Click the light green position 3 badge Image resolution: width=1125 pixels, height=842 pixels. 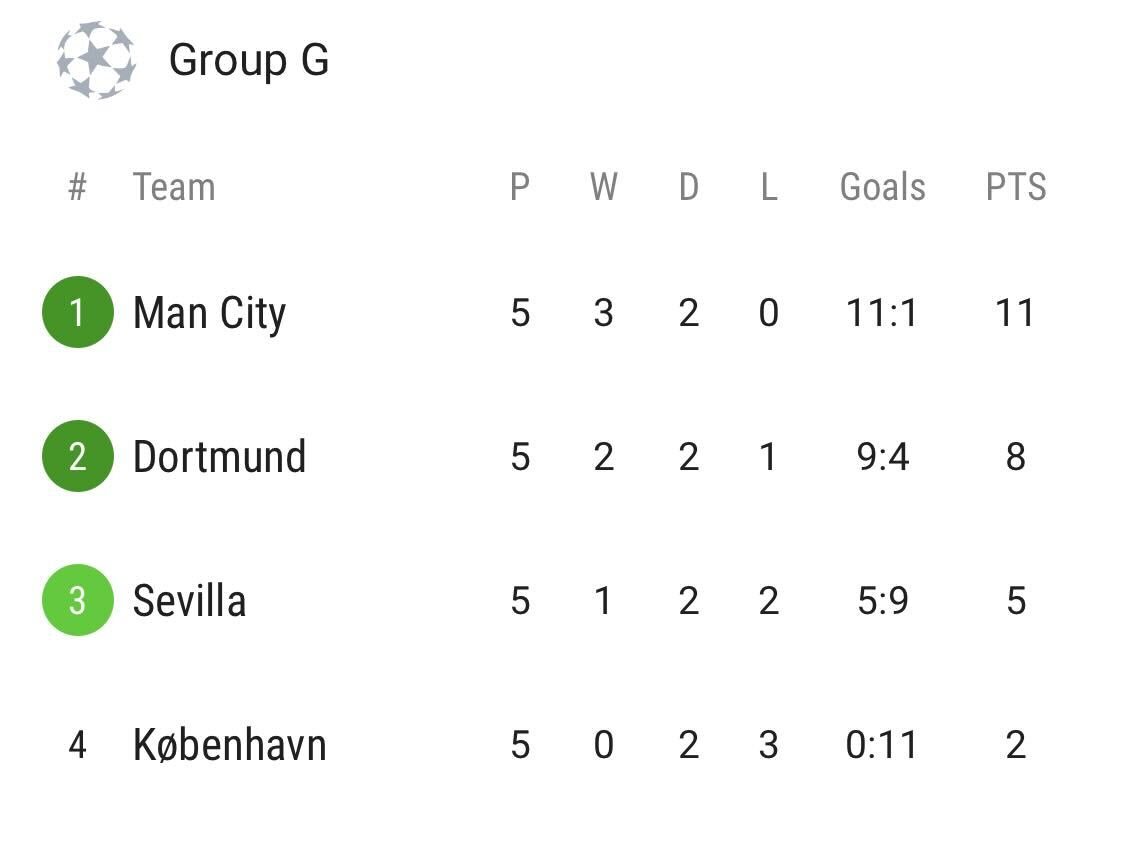[x=77, y=600]
